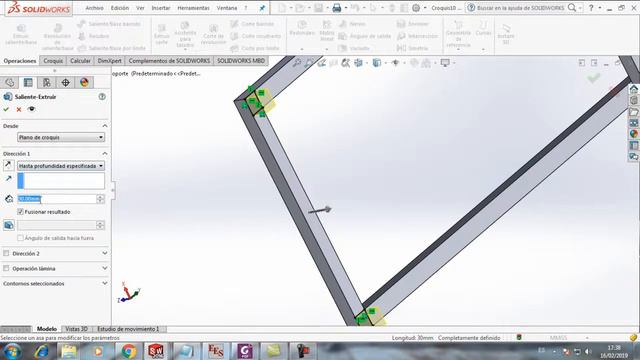The height and width of the screenshot is (360, 640).
Task: Open the Ventana menu
Action: click(x=227, y=8)
